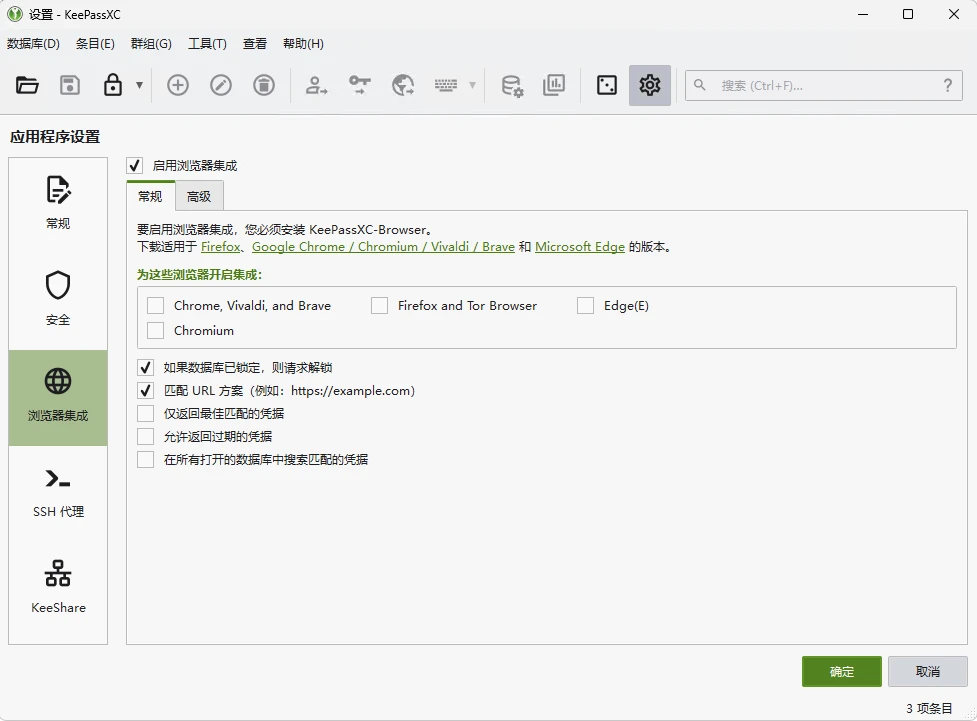Toggle the 启用浏览器集成 checkbox
This screenshot has height=721, width=977.
click(135, 166)
